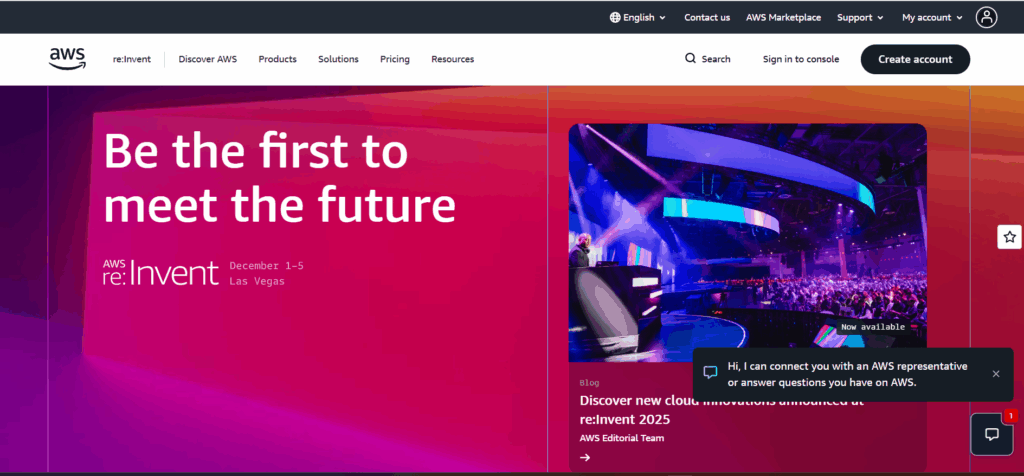The height and width of the screenshot is (476, 1024).
Task: Click the globe language icon
Action: point(614,17)
